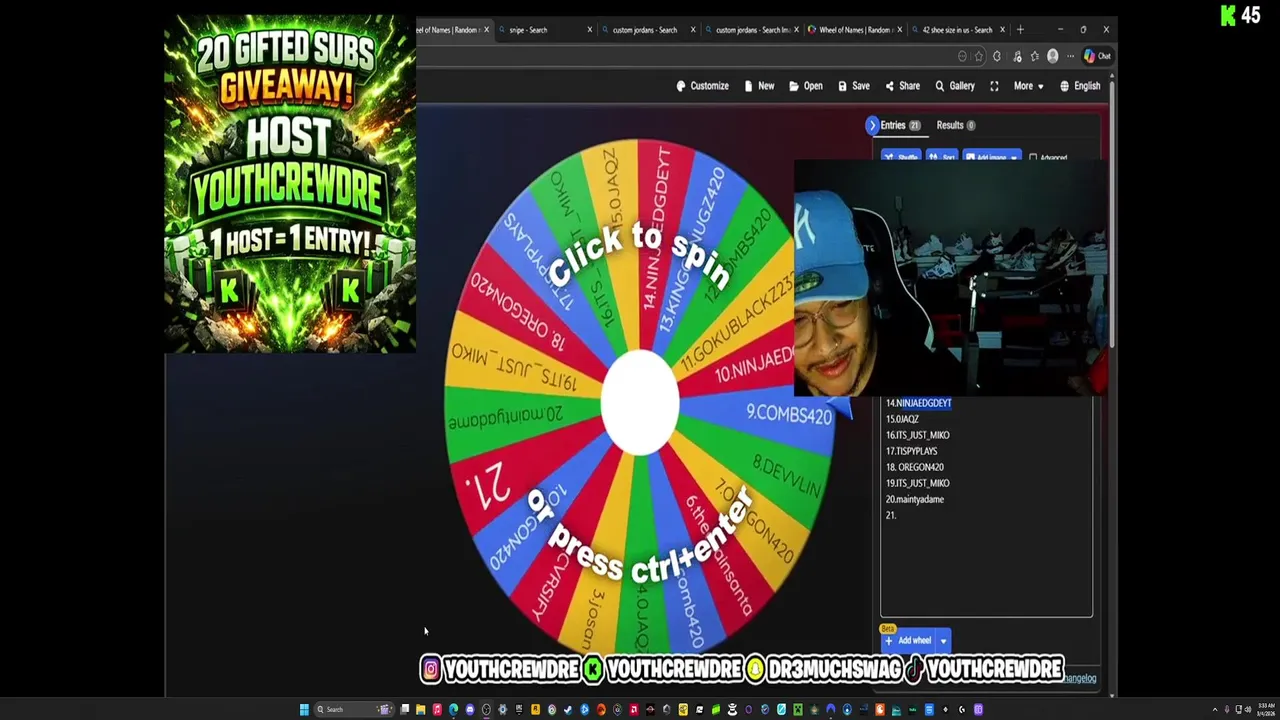Screen dimensions: 1280x720
Task: Open the Gallery search
Action: click(x=955, y=86)
